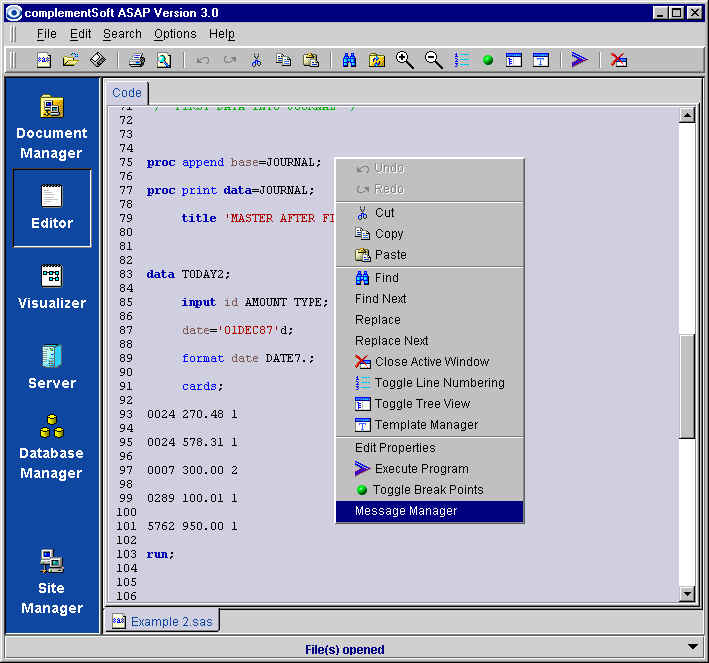
Task: Choose Template Manager in context menu
Action: [x=430, y=425]
